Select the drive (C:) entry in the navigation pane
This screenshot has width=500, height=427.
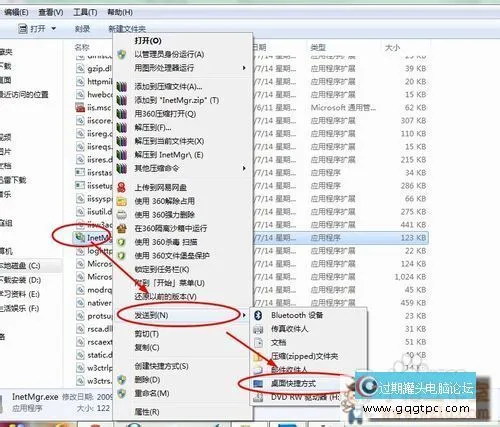click(20, 266)
